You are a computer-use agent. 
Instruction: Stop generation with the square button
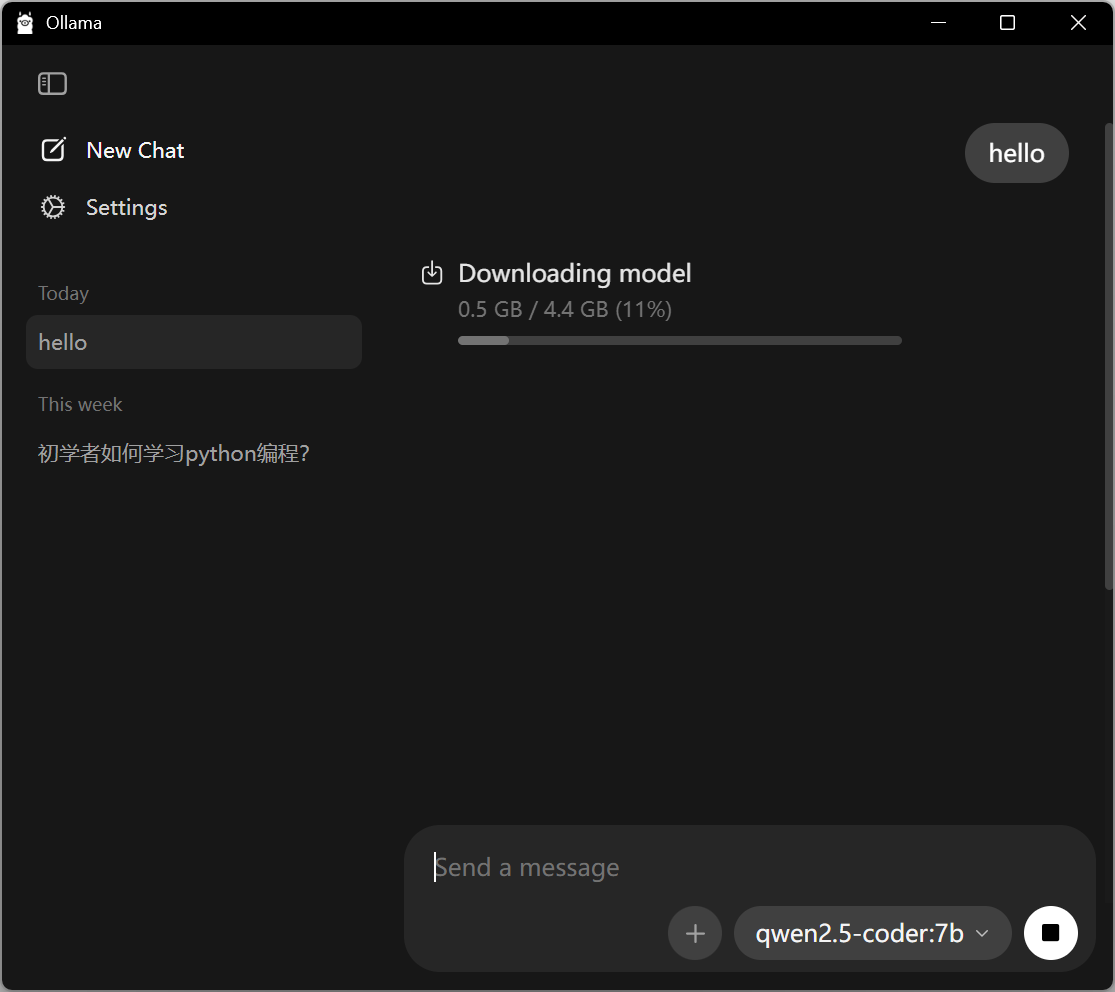pyautogui.click(x=1050, y=933)
